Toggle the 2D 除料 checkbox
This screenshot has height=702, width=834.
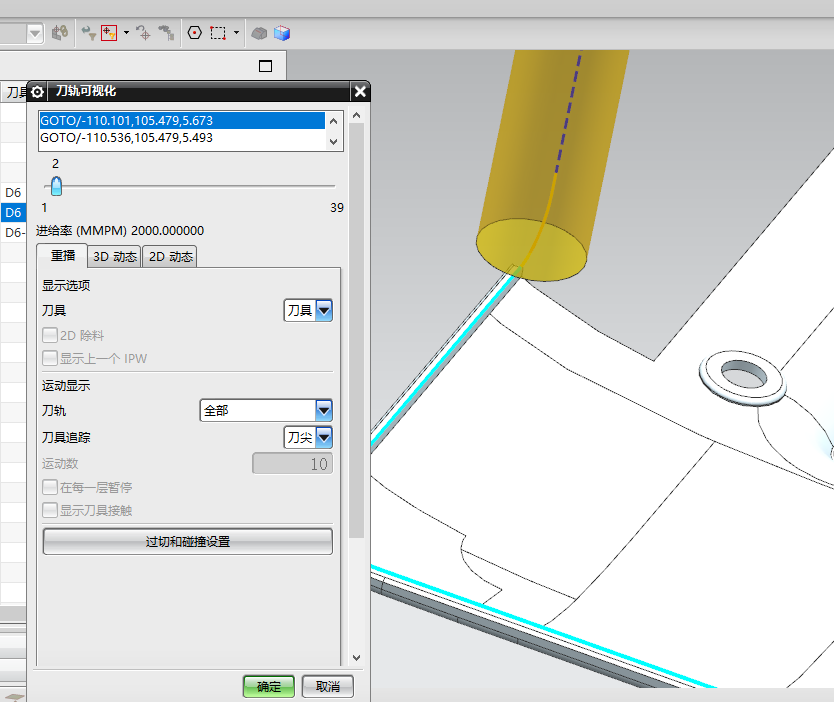pyautogui.click(x=50, y=335)
